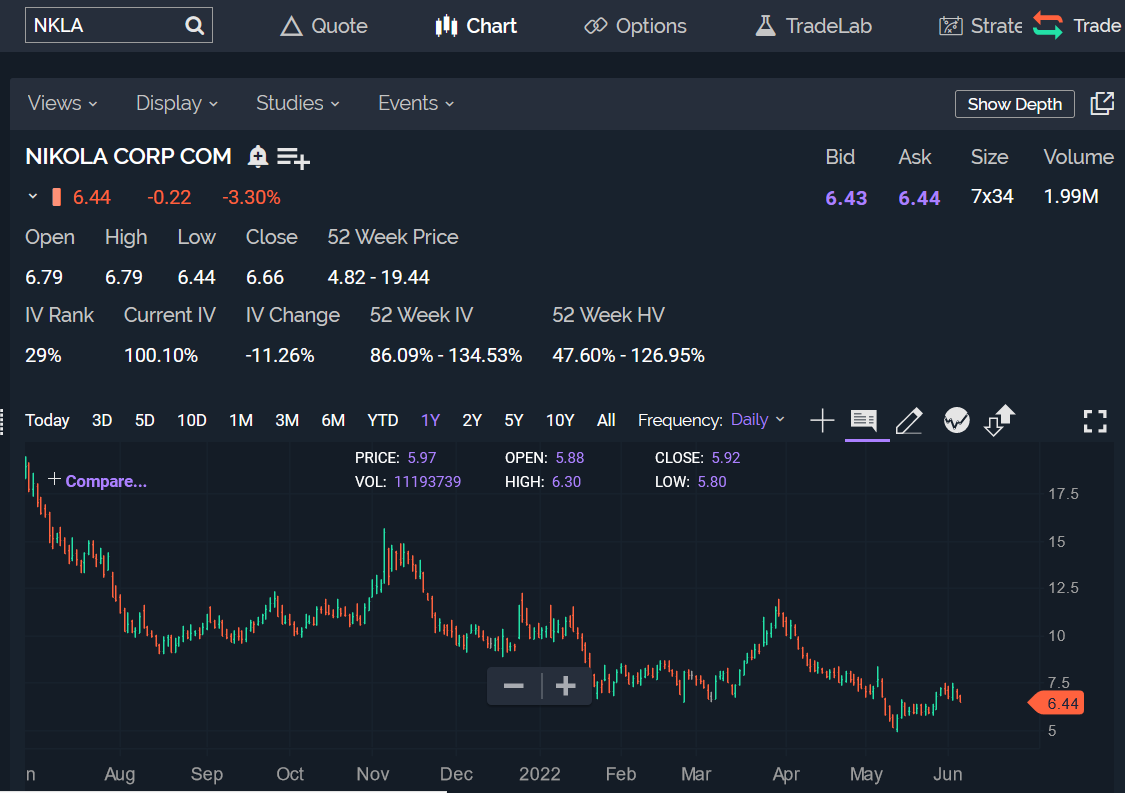Screen dimensions: 1125x793
Task: Open the Events dropdown
Action: coord(416,103)
